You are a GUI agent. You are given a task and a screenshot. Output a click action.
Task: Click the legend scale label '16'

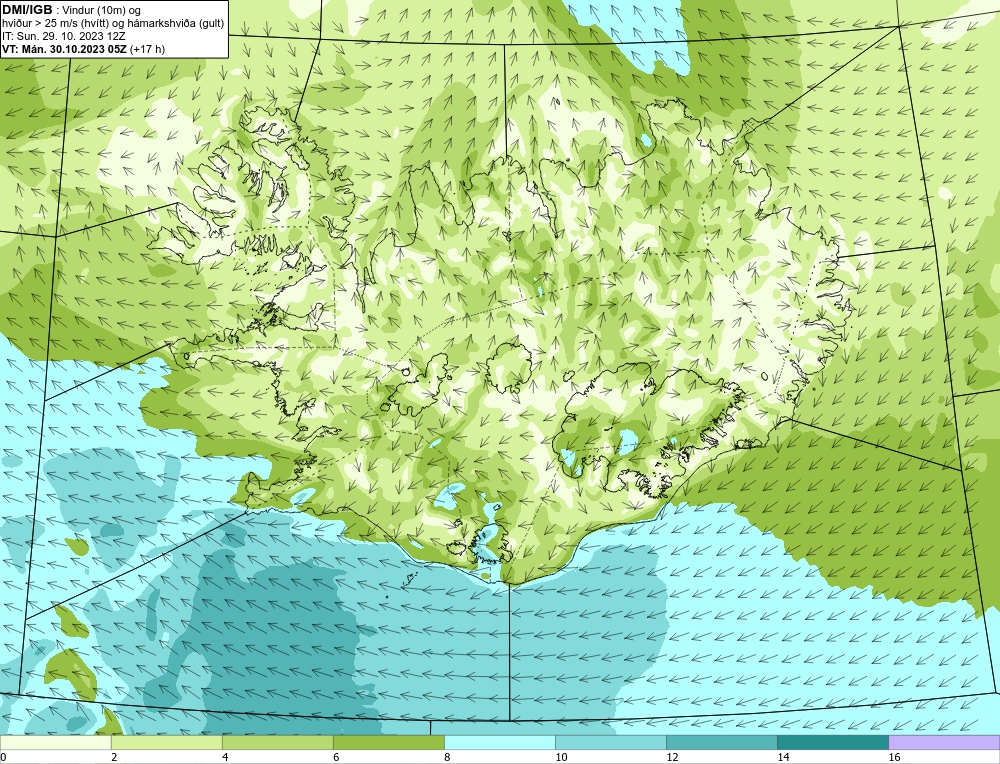point(893,757)
